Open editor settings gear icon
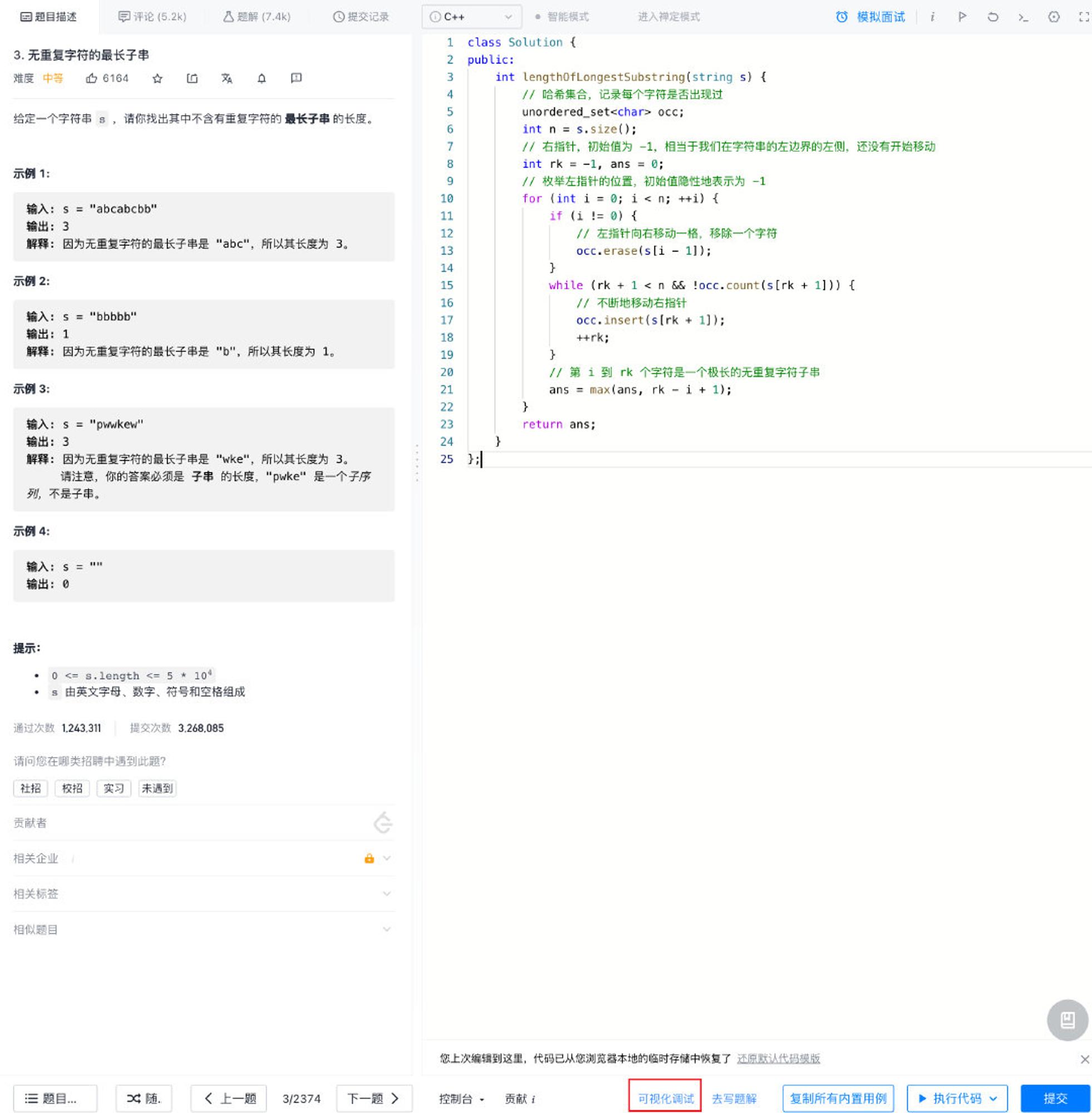This screenshot has height=1113, width=1092. point(1054,17)
